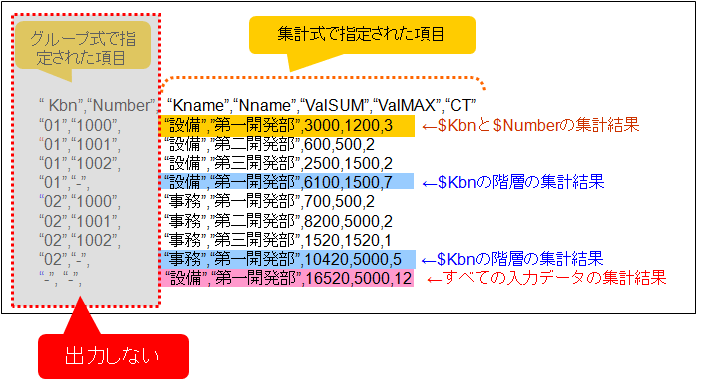Click blue row 設備 6100,1500,7
The image size is (704, 380).
tap(287, 181)
